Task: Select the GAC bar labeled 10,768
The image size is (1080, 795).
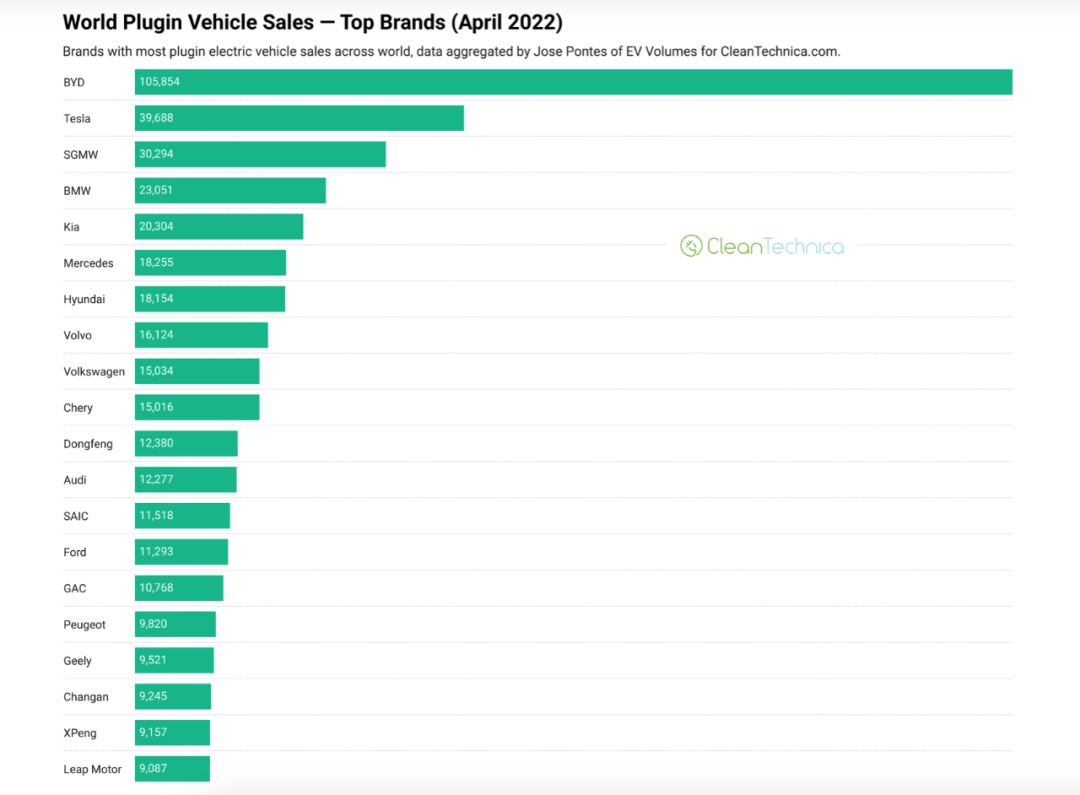Action: click(179, 588)
